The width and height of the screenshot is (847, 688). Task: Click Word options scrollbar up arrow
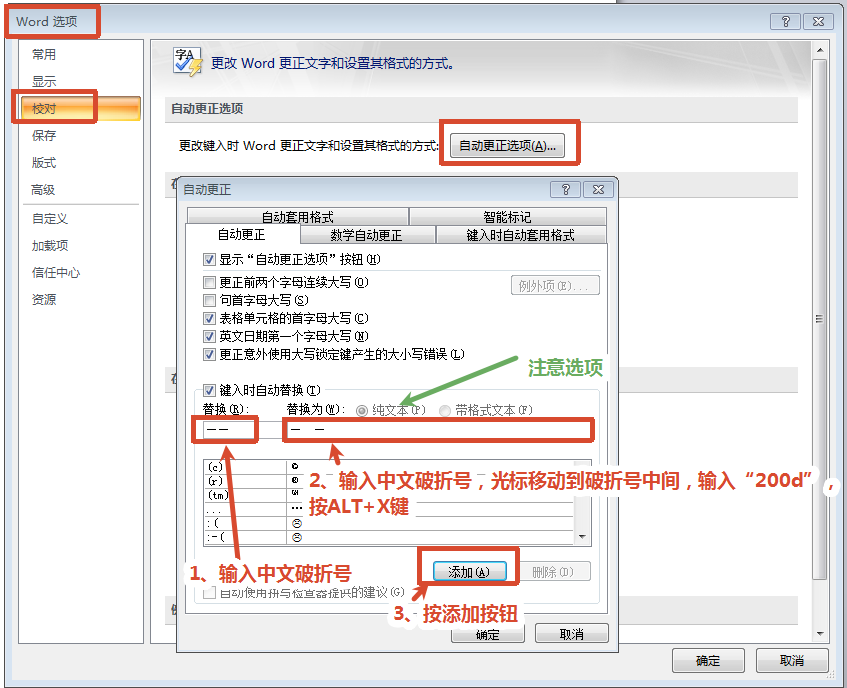tap(820, 50)
